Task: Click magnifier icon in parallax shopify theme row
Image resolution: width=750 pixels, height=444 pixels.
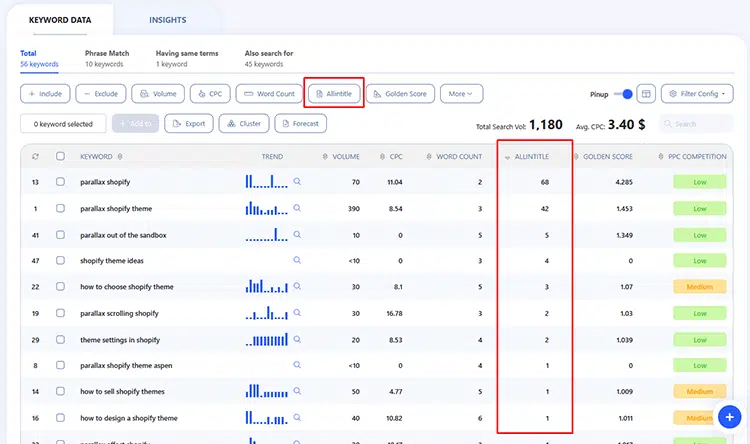Action: (297, 208)
